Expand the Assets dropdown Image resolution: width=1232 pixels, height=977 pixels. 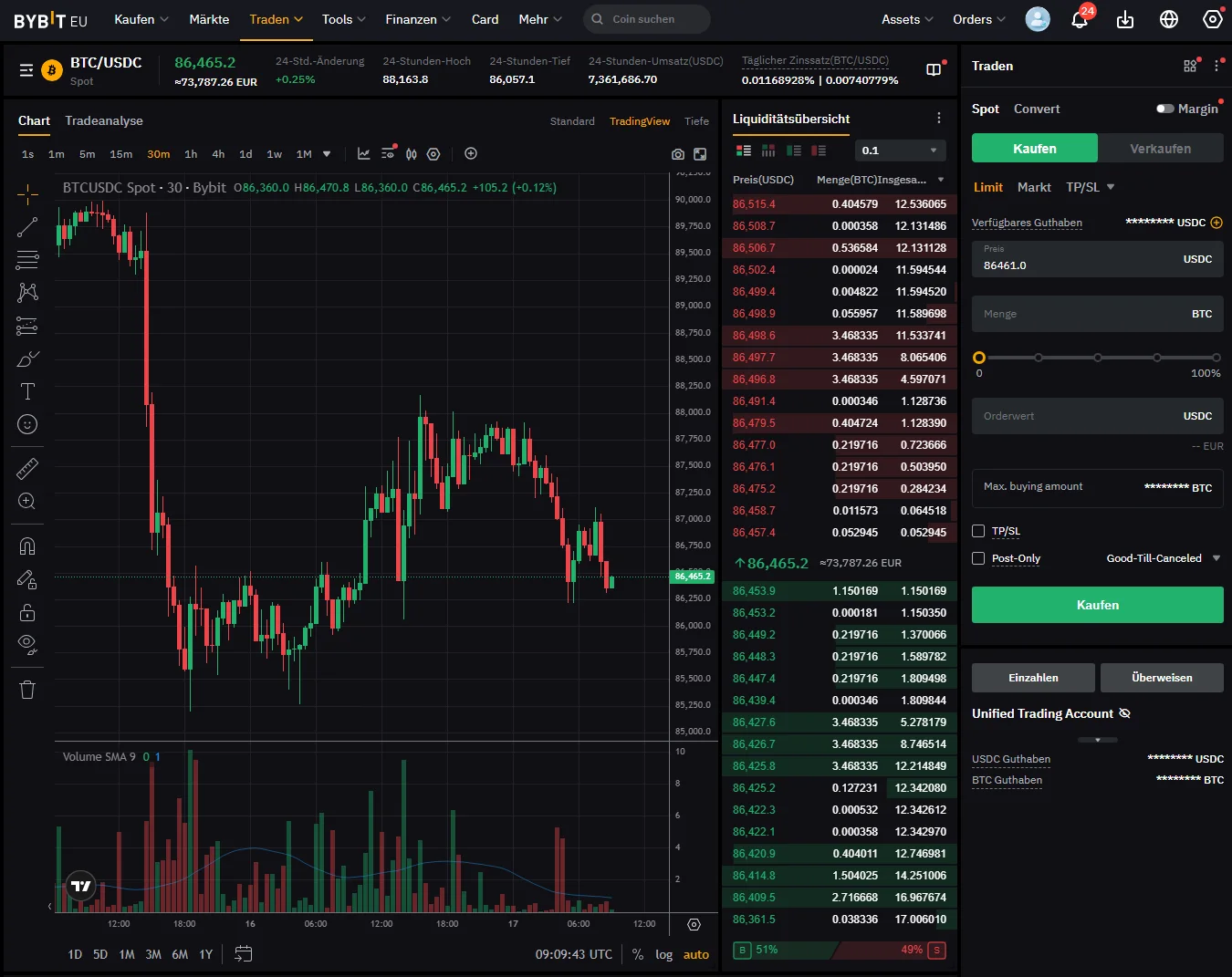click(x=908, y=19)
